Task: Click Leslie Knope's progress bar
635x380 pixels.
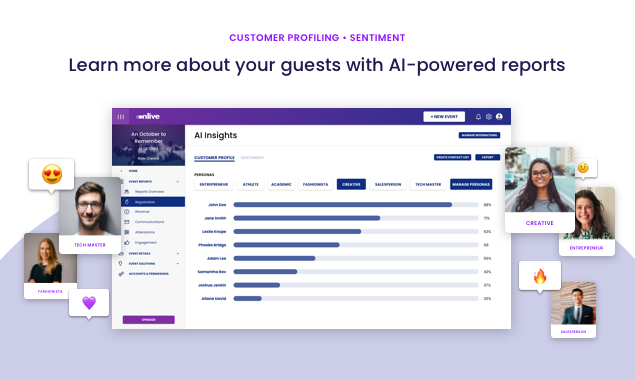Action: [356, 232]
